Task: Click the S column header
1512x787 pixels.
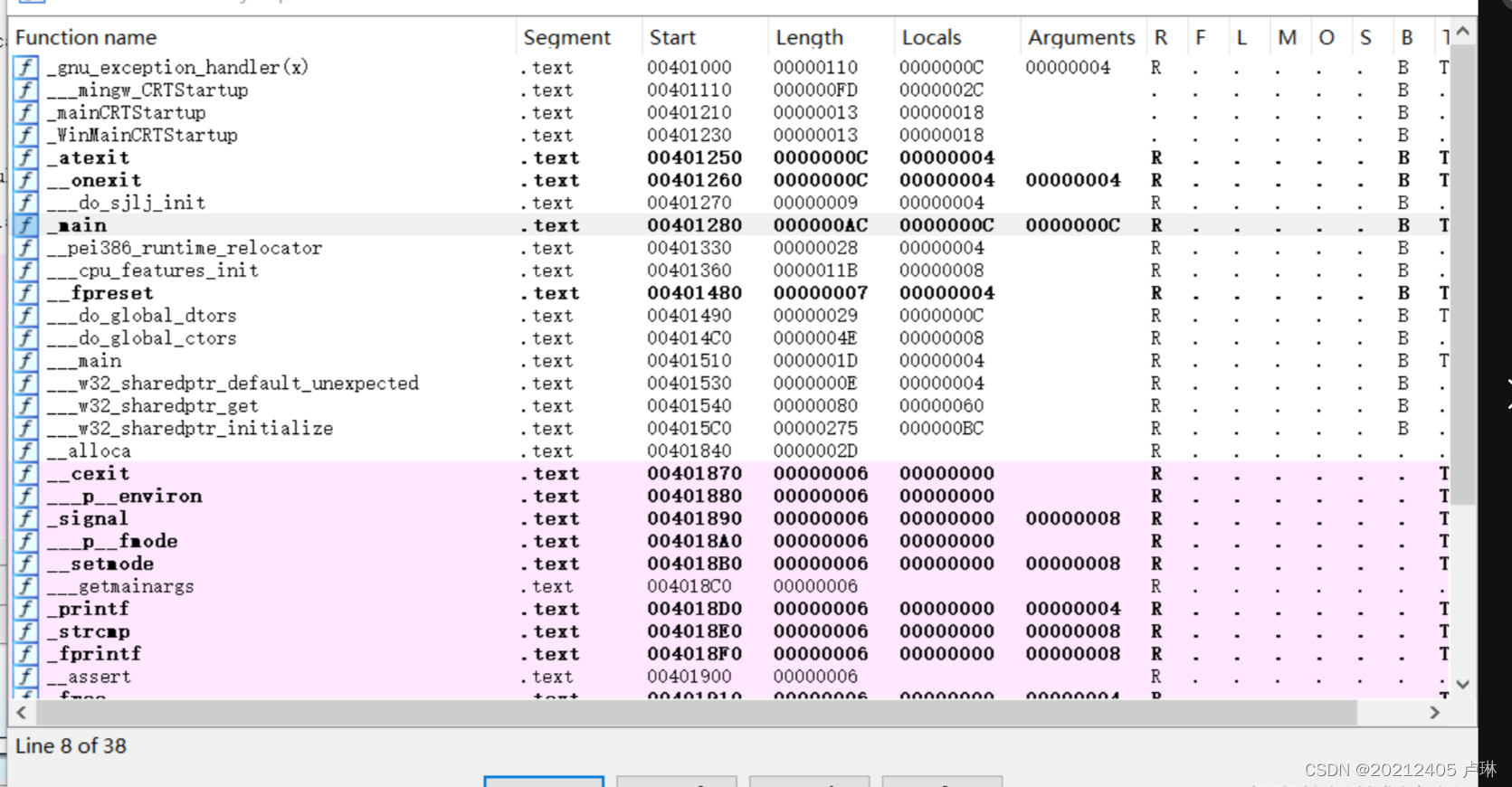Action: (1365, 37)
